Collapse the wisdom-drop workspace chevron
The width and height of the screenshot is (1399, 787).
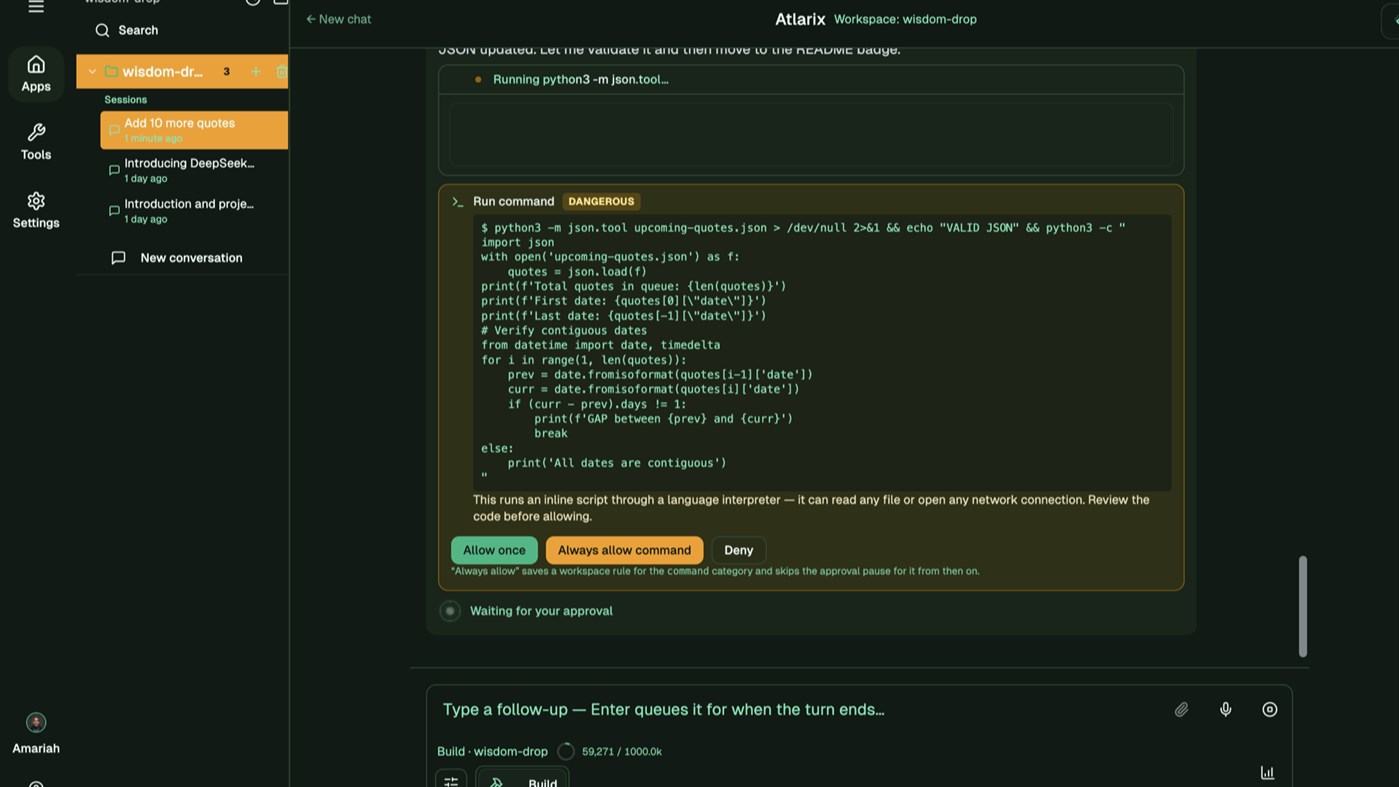92,72
